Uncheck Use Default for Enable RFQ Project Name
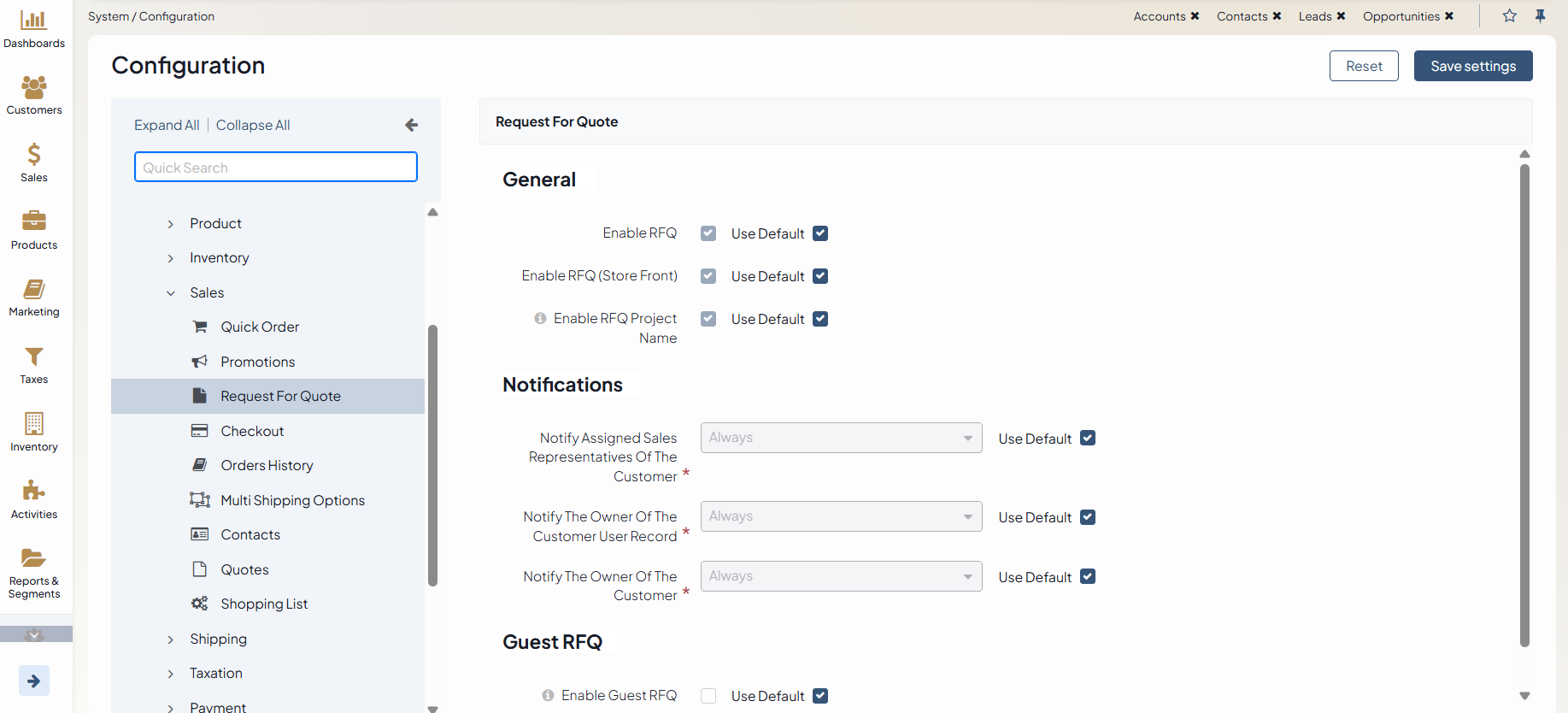The width and height of the screenshot is (1568, 713). click(x=820, y=319)
